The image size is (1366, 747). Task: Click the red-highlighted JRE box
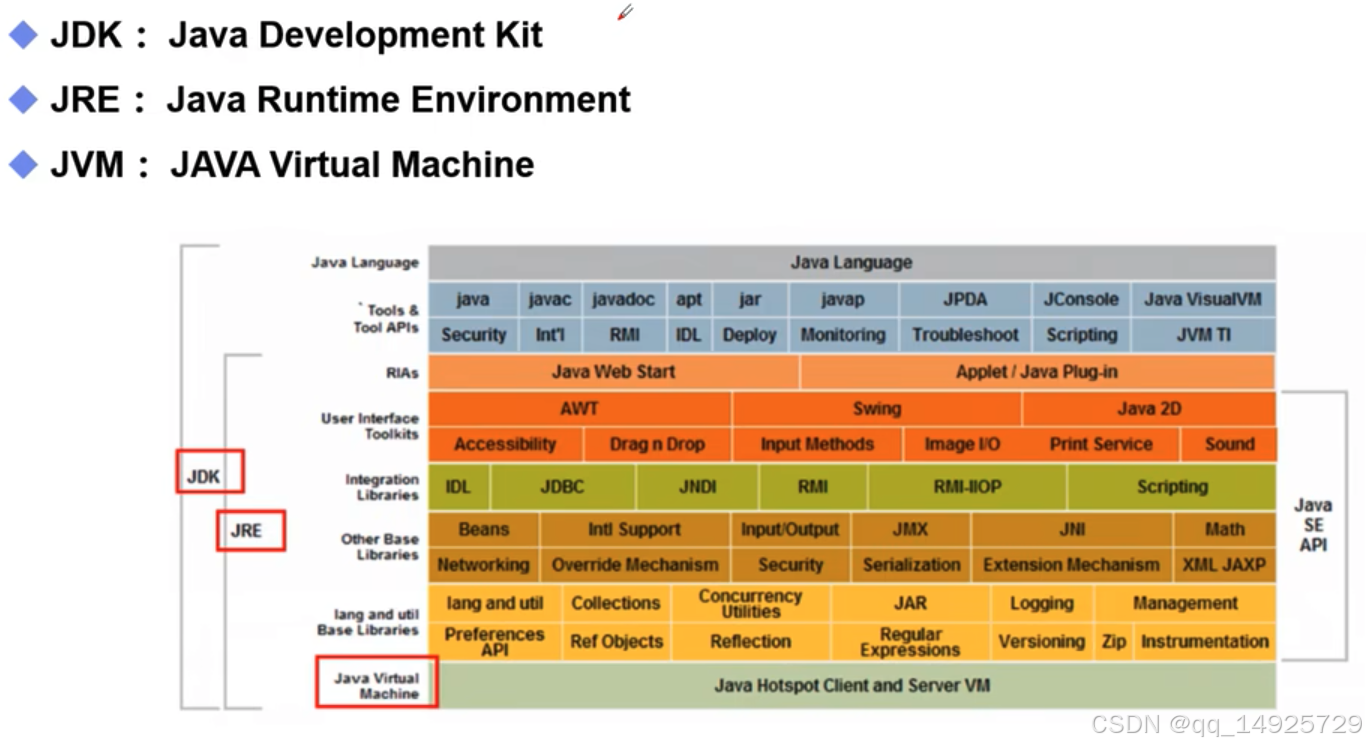click(251, 532)
